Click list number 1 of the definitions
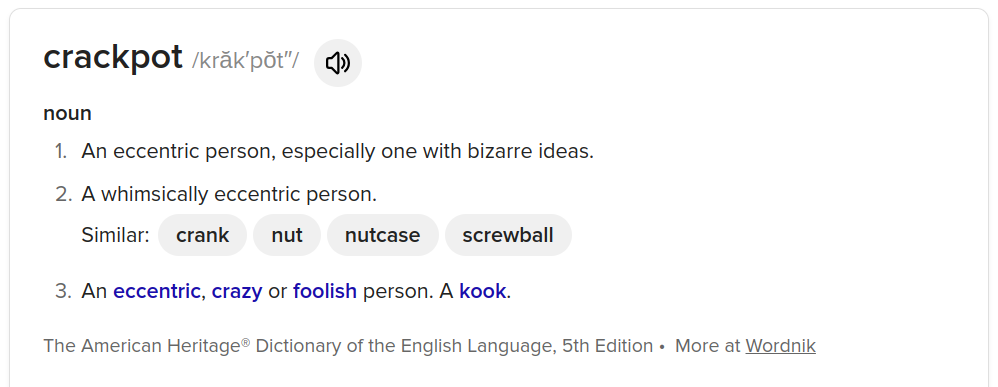Viewport: 998px width, 387px height. (x=61, y=151)
